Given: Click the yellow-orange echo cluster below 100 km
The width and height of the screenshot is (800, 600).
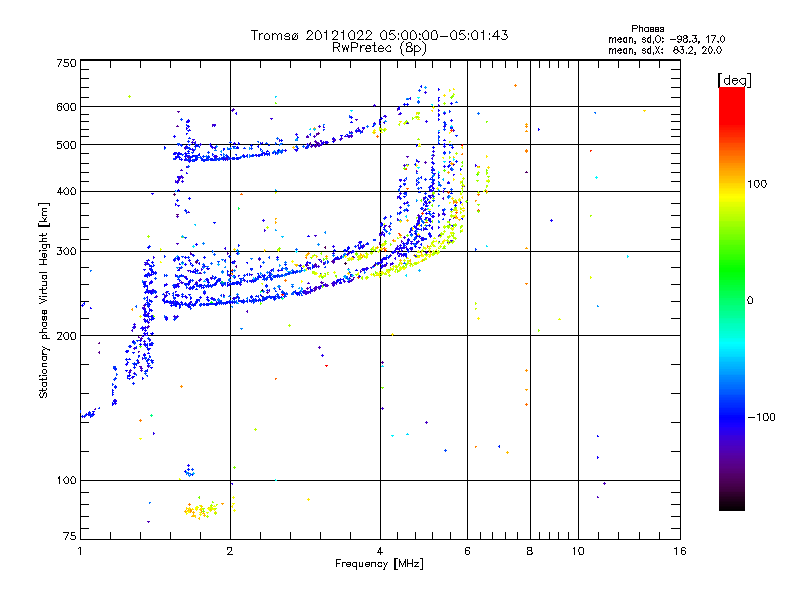Looking at the screenshot, I should pyautogui.click(x=202, y=510).
